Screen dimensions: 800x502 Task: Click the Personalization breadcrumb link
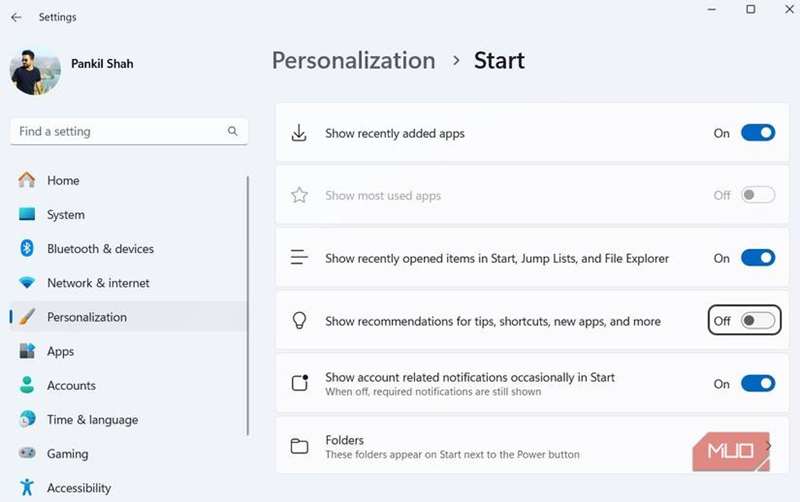pyautogui.click(x=354, y=60)
